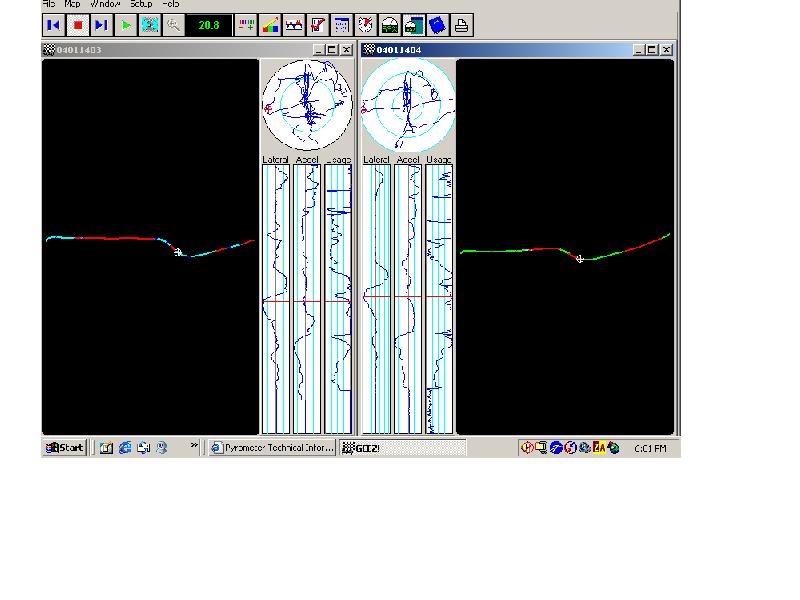
Task: Click the left window's friction circle plot
Action: click(x=308, y=104)
